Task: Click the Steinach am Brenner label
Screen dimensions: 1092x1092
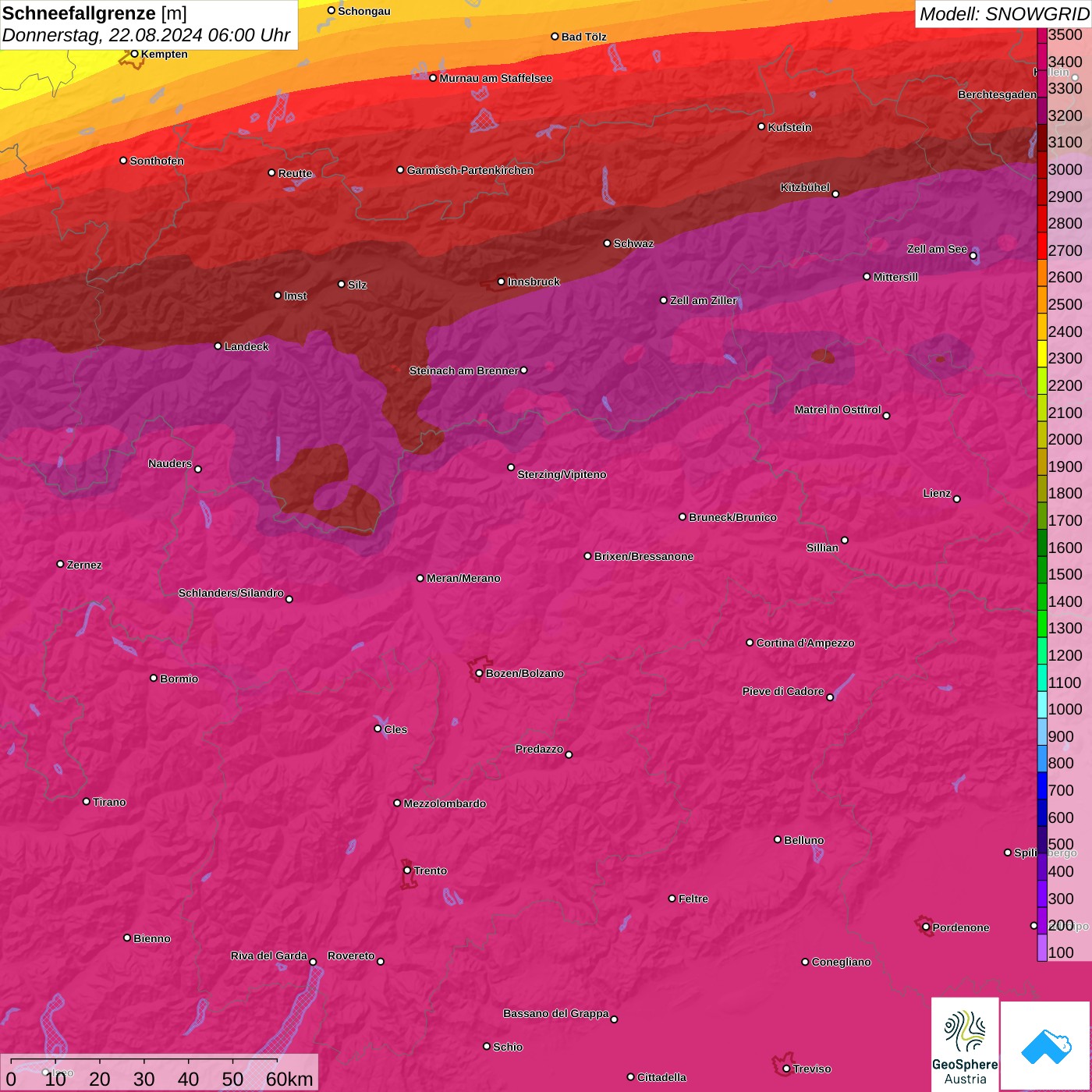Action: (463, 370)
